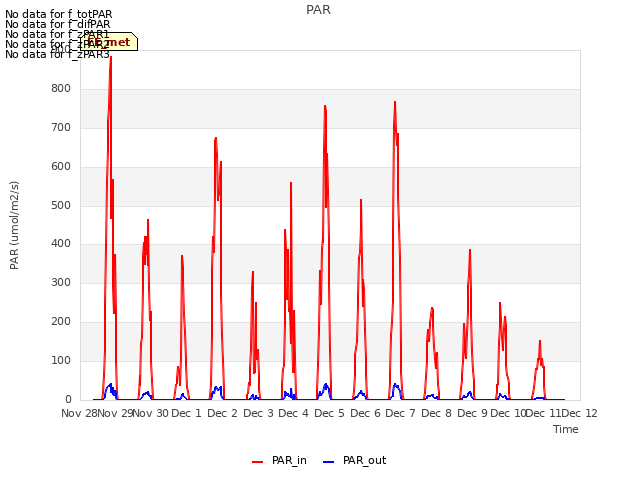Click the Time axis label
The height and width of the screenshot is (480, 640).
pyautogui.click(x=566, y=429)
